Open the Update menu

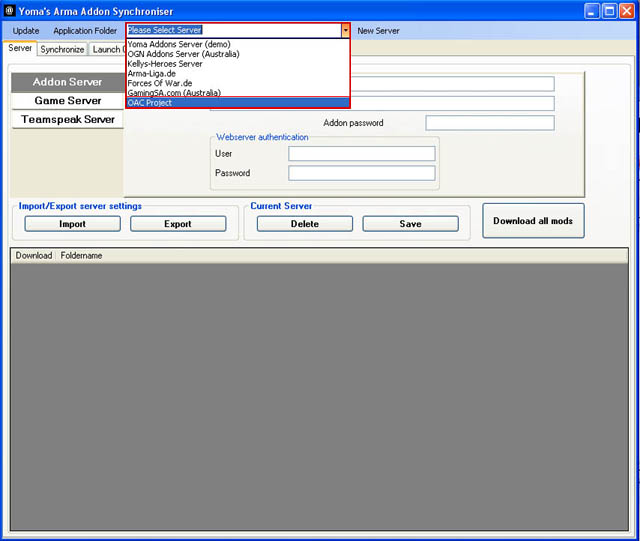coord(26,31)
